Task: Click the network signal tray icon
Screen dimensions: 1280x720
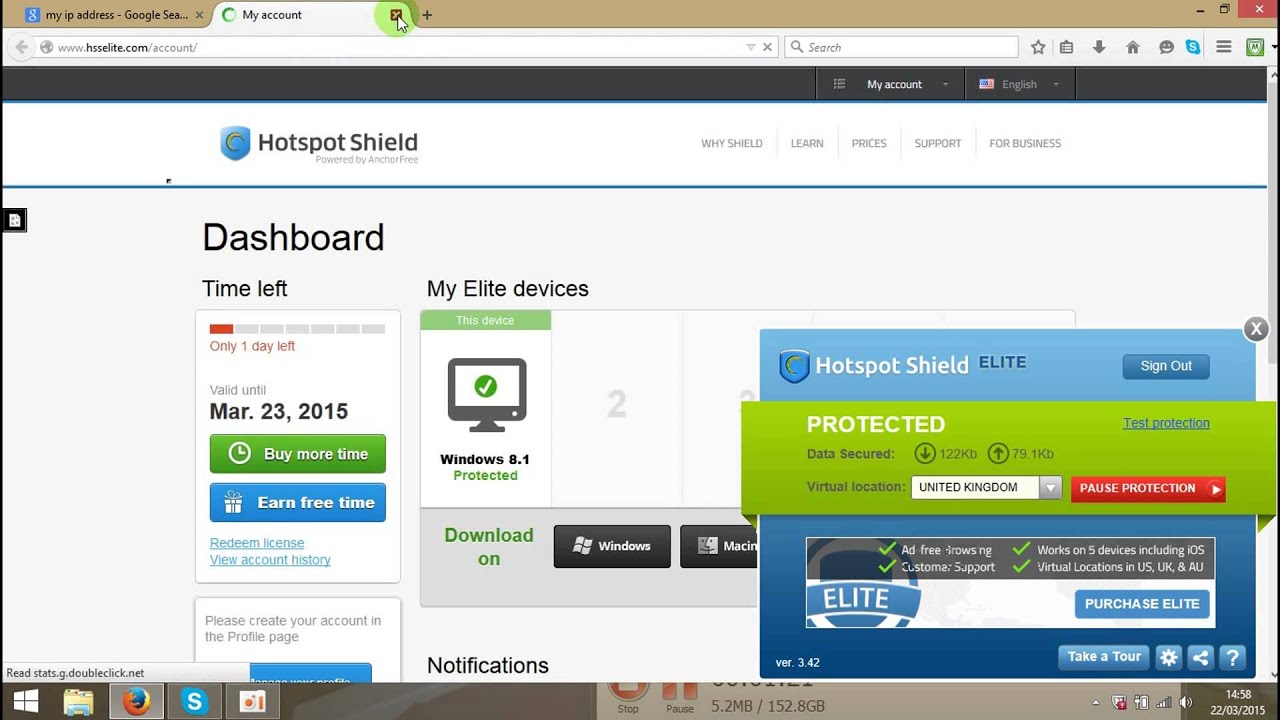Action: [x=1164, y=703]
